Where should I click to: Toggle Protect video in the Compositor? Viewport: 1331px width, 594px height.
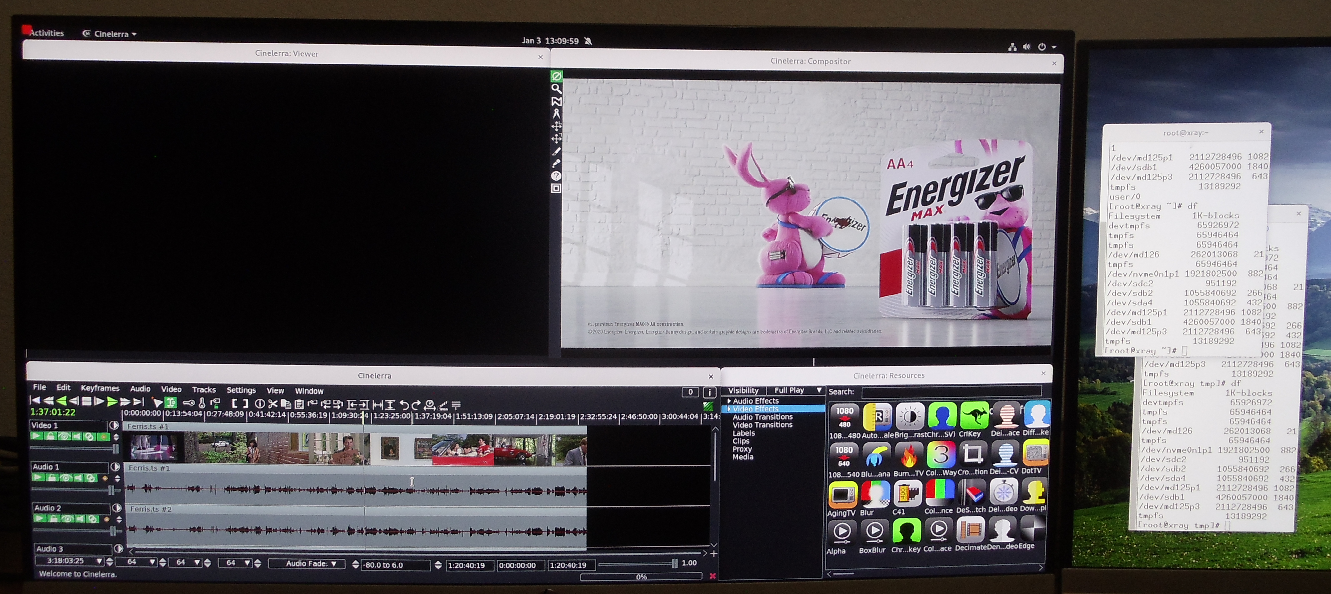[x=557, y=75]
